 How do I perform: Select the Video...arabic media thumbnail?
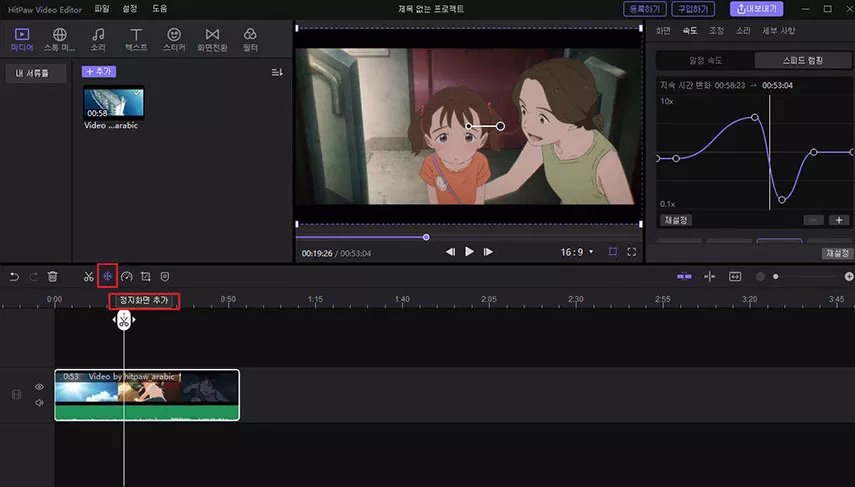(114, 103)
